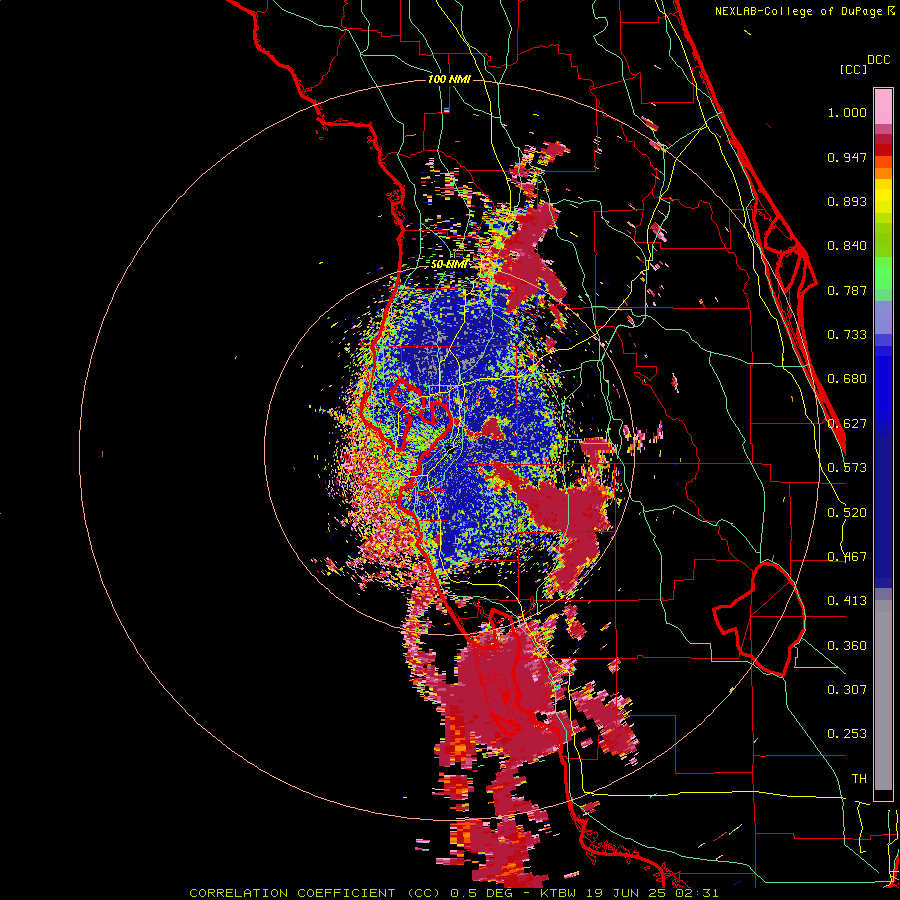This screenshot has height=900, width=900.
Task: Click the 0.307 legend value
Action: 847,690
